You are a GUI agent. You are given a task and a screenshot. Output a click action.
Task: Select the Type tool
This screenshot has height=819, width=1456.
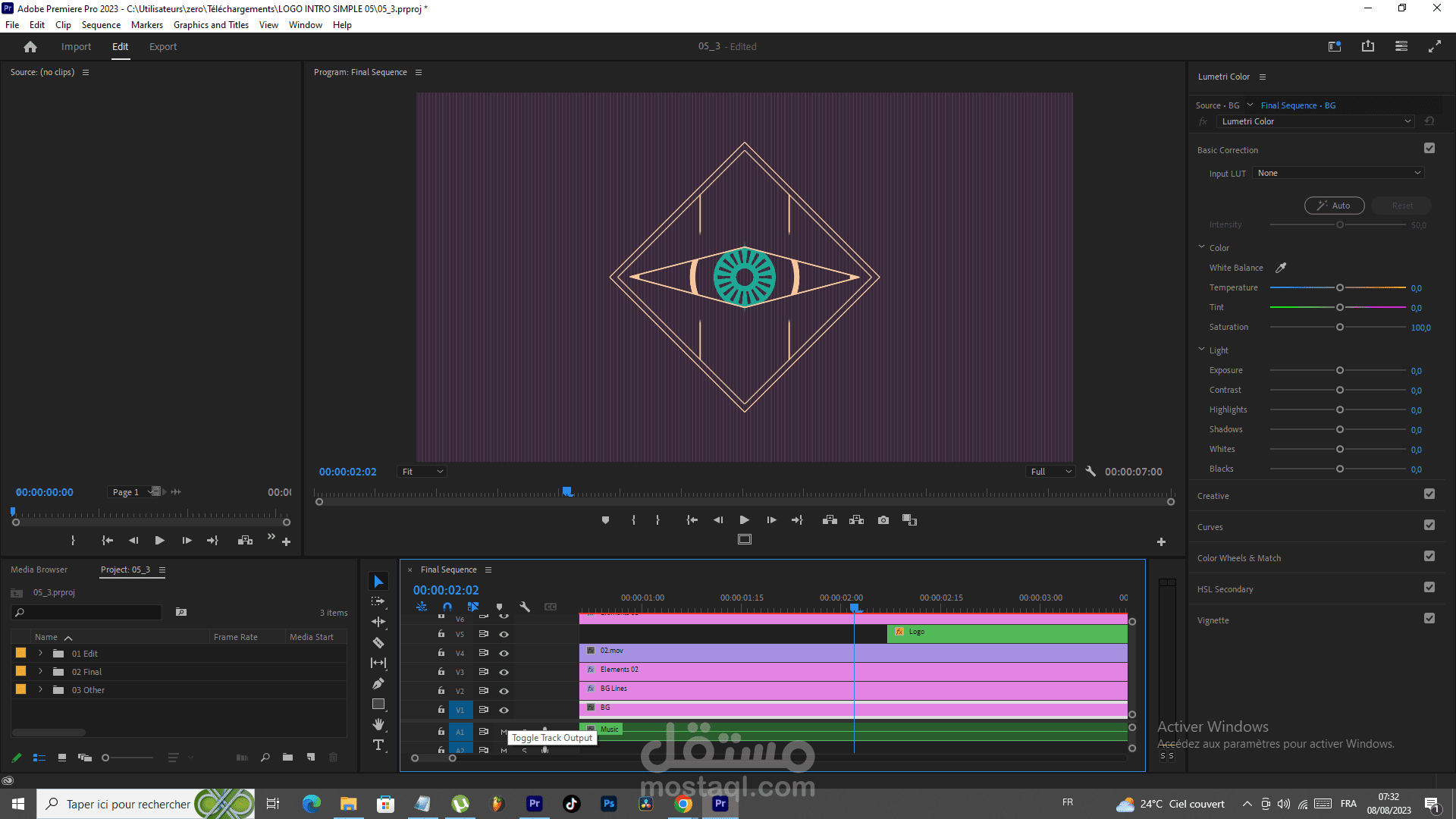click(378, 745)
